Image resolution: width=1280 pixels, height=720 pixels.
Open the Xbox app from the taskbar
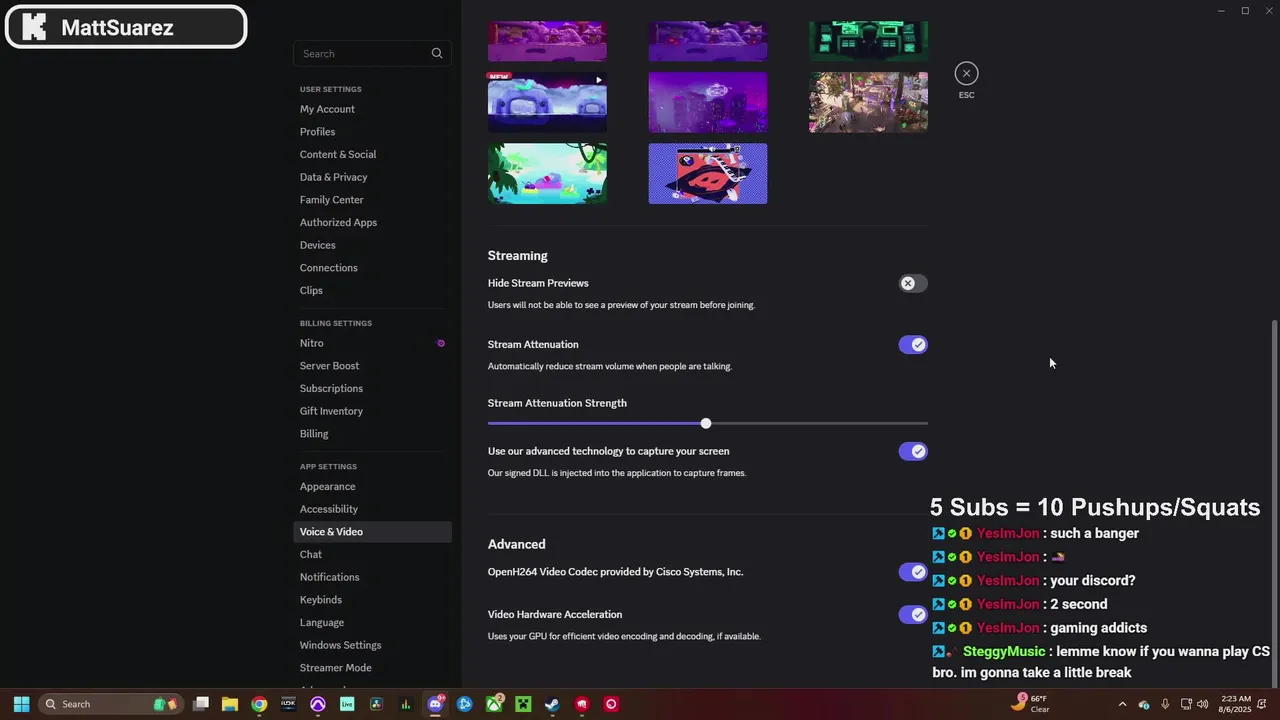click(494, 704)
